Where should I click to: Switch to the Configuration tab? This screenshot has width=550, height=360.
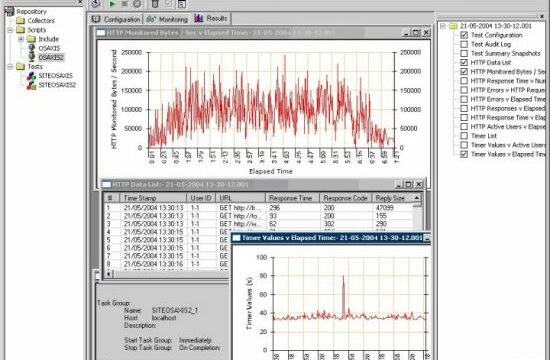(x=115, y=19)
